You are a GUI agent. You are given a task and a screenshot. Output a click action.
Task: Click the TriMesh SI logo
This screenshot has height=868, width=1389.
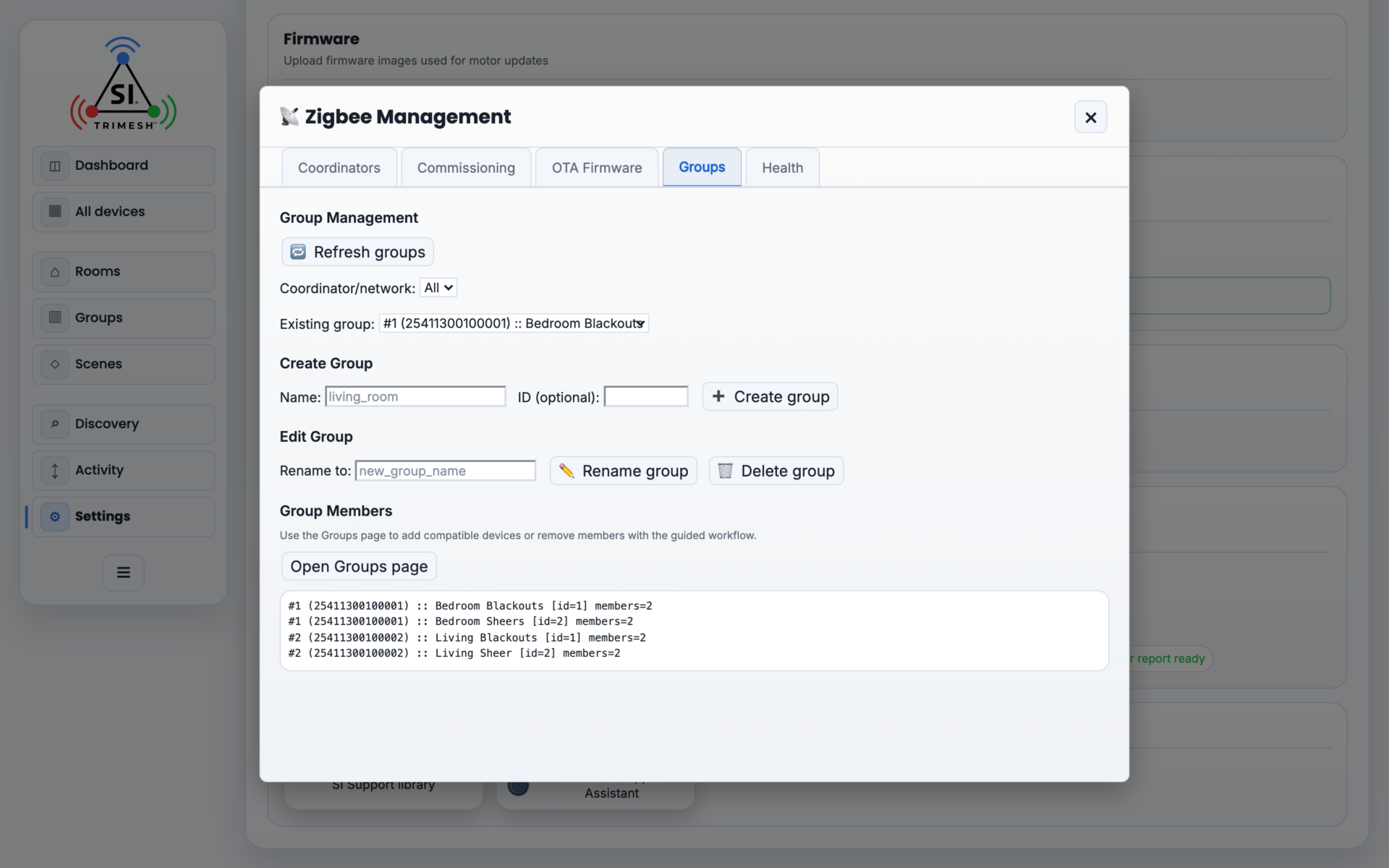point(124,84)
